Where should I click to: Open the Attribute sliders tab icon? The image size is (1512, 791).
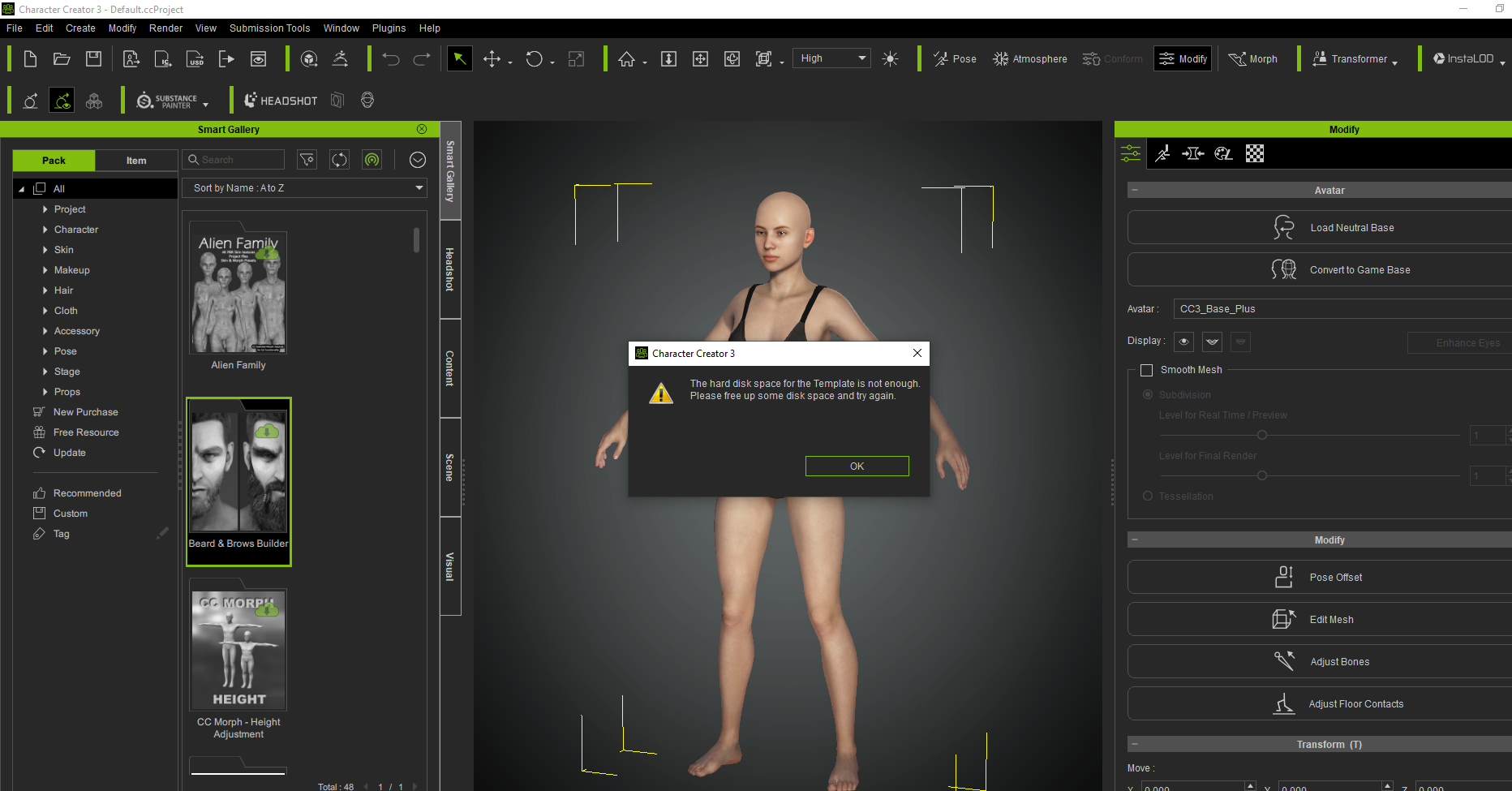tap(1131, 153)
